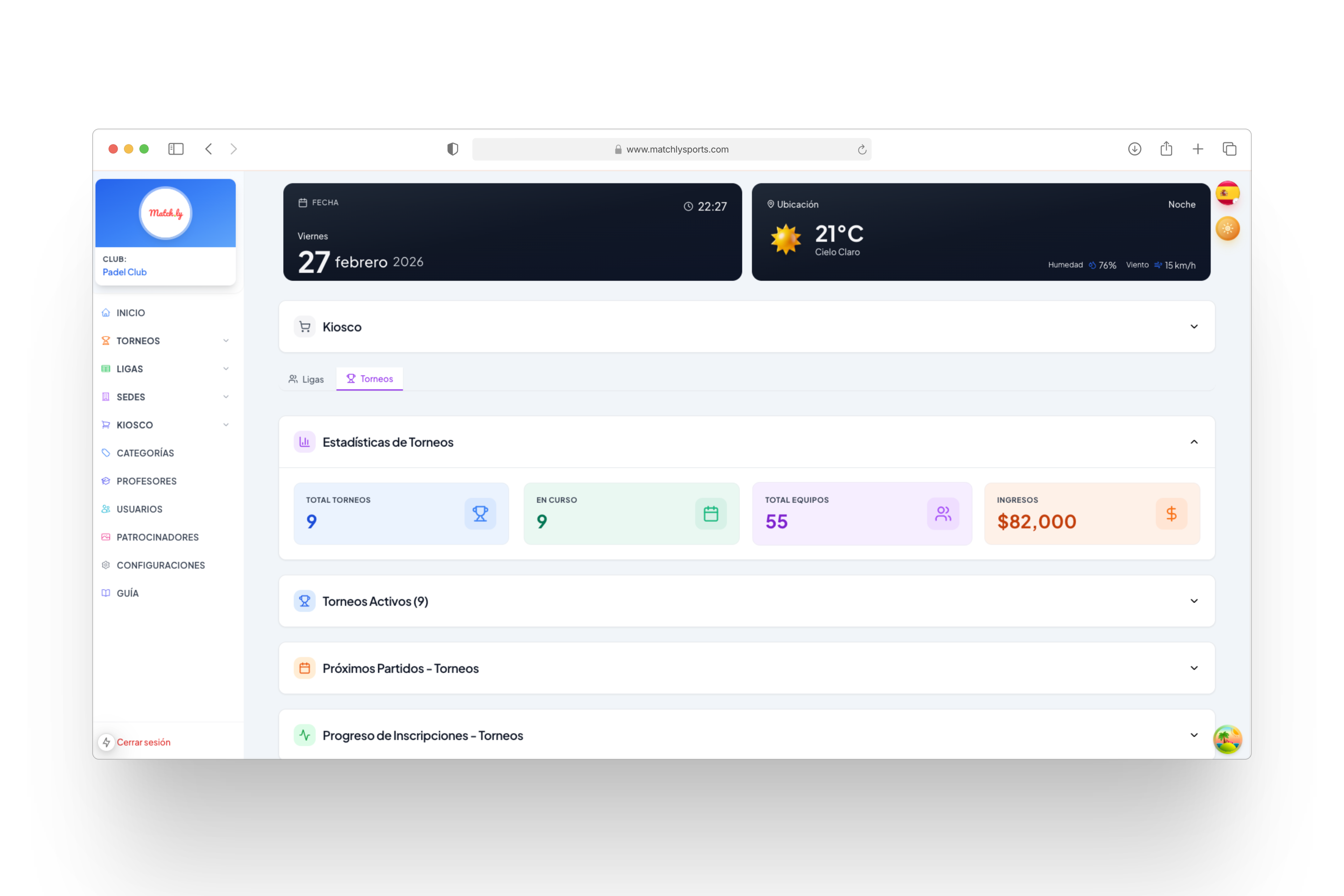Viewport: 1344px width, 896px height.
Task: Click the Usuarios icon in the sidebar
Action: tap(106, 509)
